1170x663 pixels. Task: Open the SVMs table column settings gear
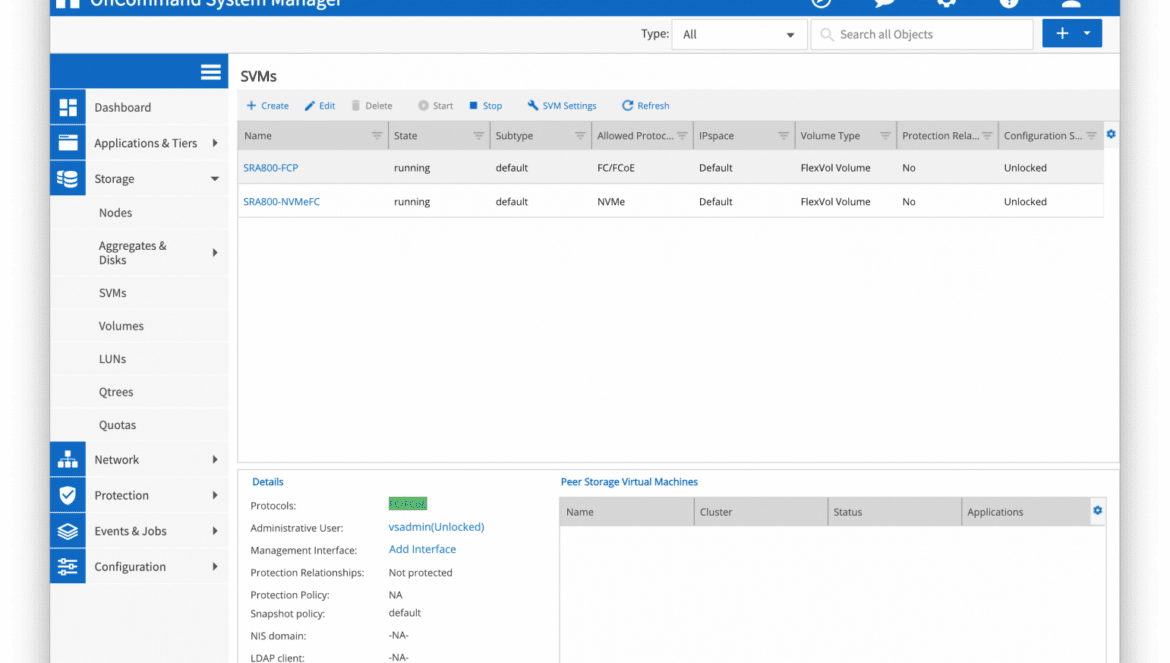click(x=1111, y=134)
